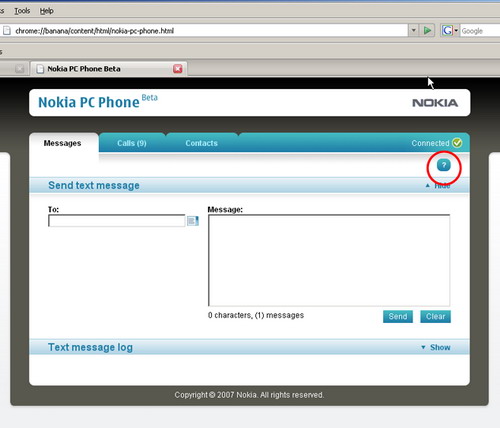
Task: Switch to the Contacts tab
Action: 201,143
